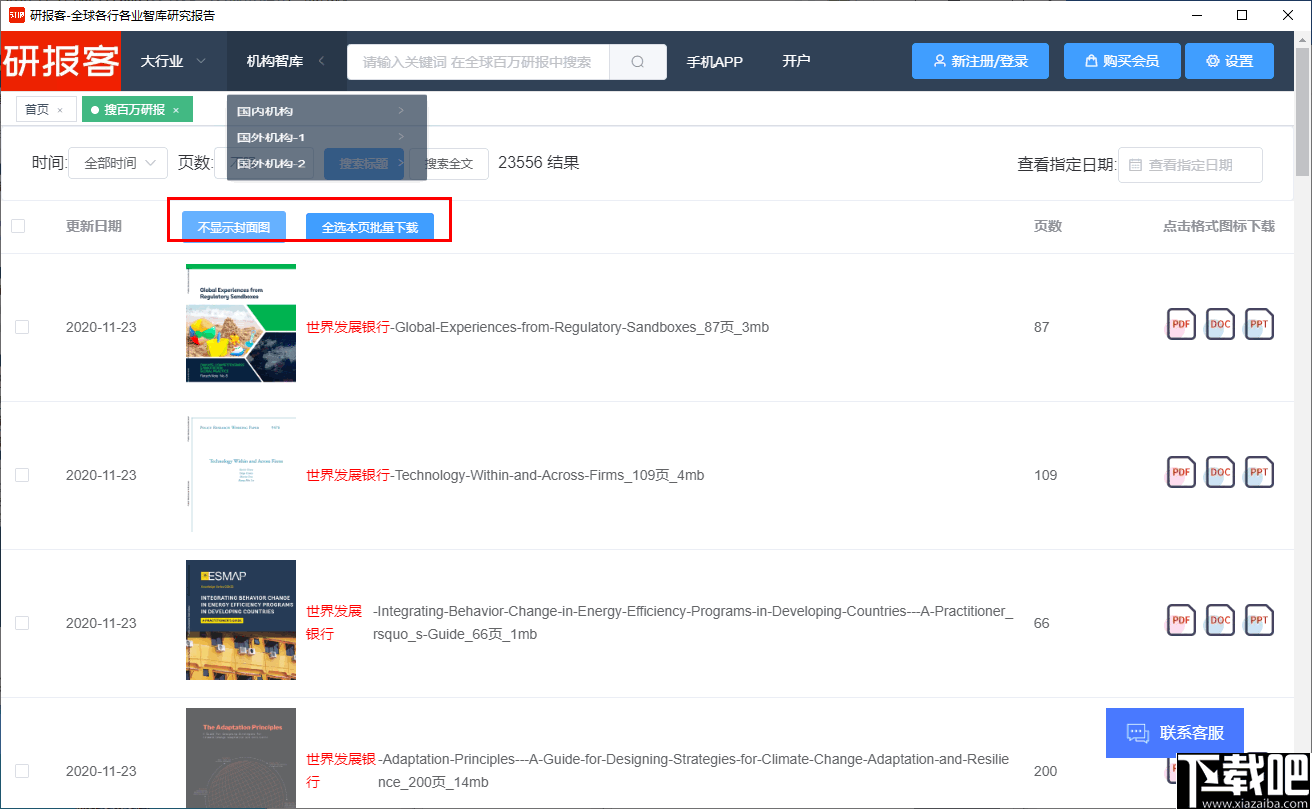Click page count 109 in the second row

(x=1046, y=475)
